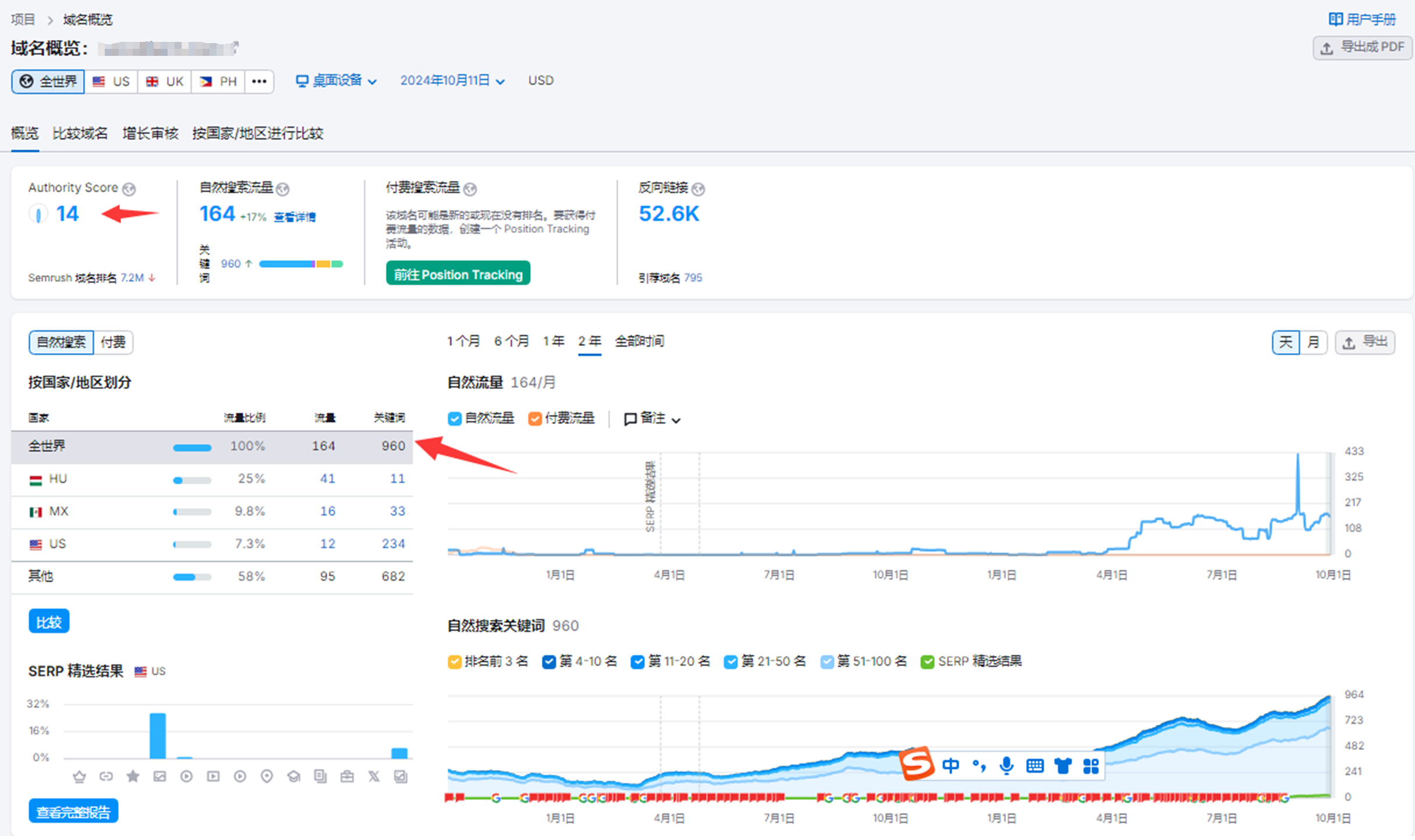The height and width of the screenshot is (840, 1415).
Task: Click the three-dots more countries button
Action: click(259, 81)
